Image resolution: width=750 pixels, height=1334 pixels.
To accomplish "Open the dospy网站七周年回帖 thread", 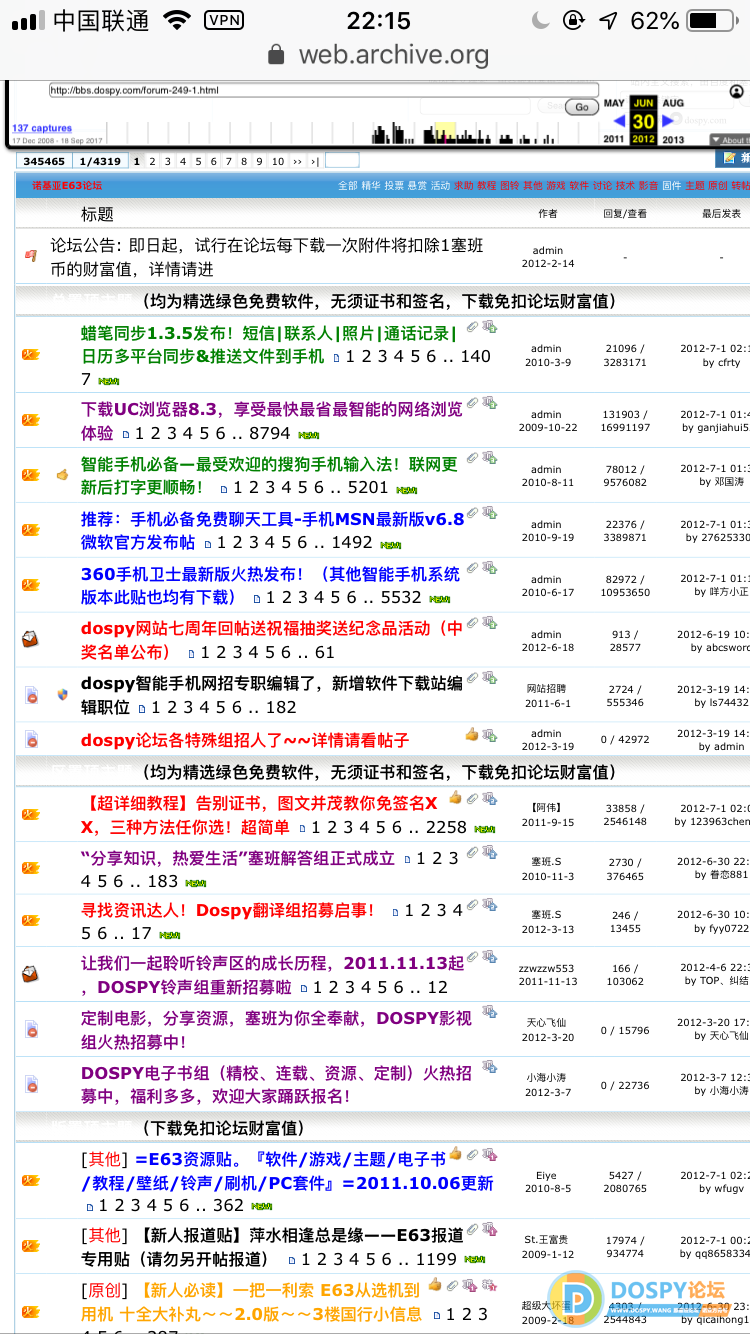I will tap(272, 640).
